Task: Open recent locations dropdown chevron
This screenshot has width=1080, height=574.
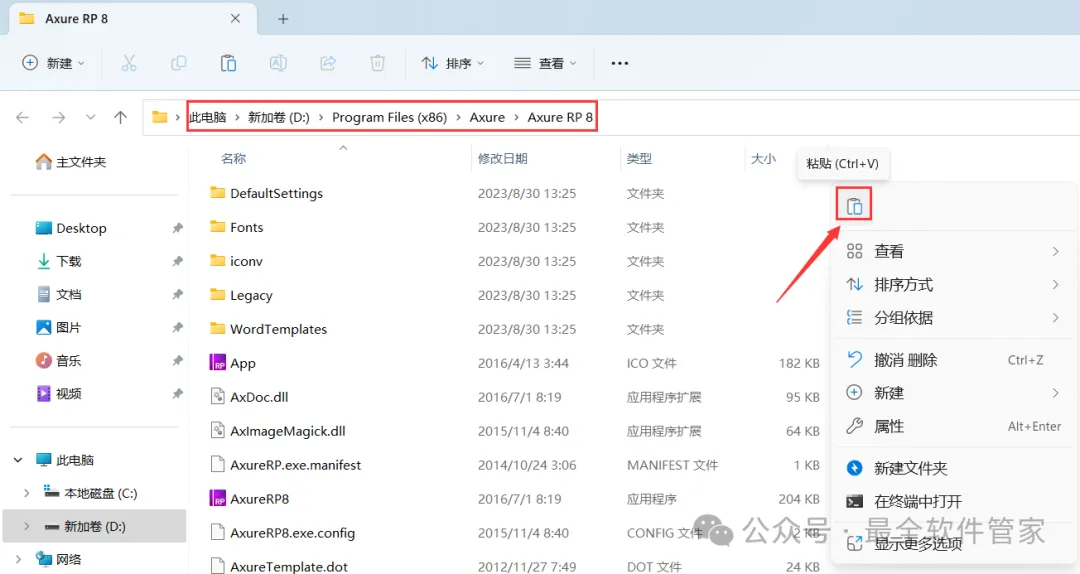Action: point(90,118)
